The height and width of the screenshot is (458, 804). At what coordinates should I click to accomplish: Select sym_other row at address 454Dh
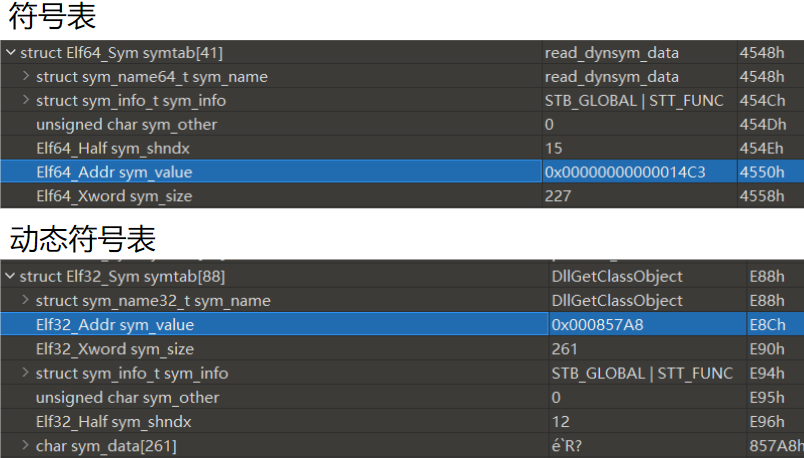pos(126,125)
